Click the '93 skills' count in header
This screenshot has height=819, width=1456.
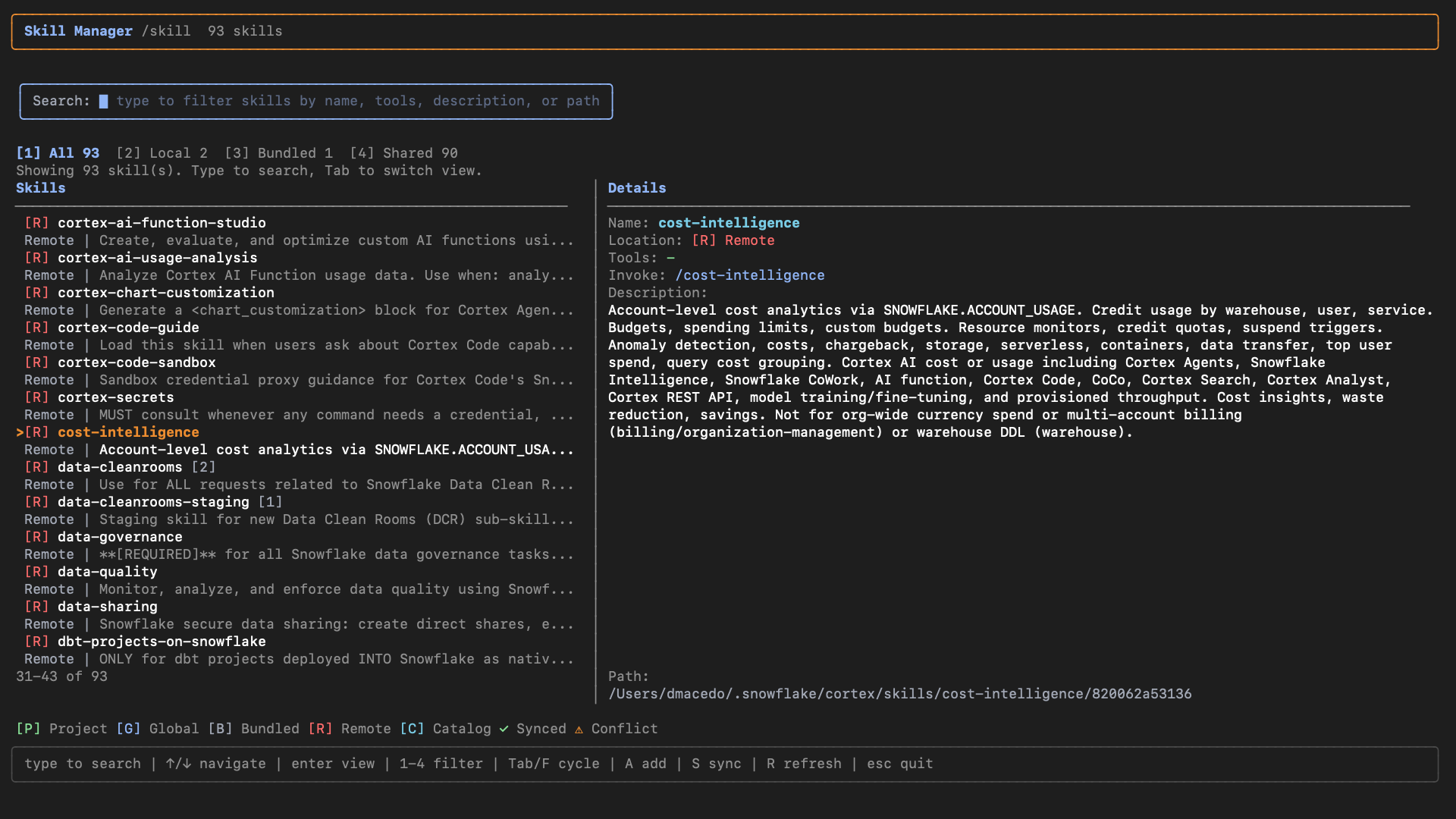point(245,31)
